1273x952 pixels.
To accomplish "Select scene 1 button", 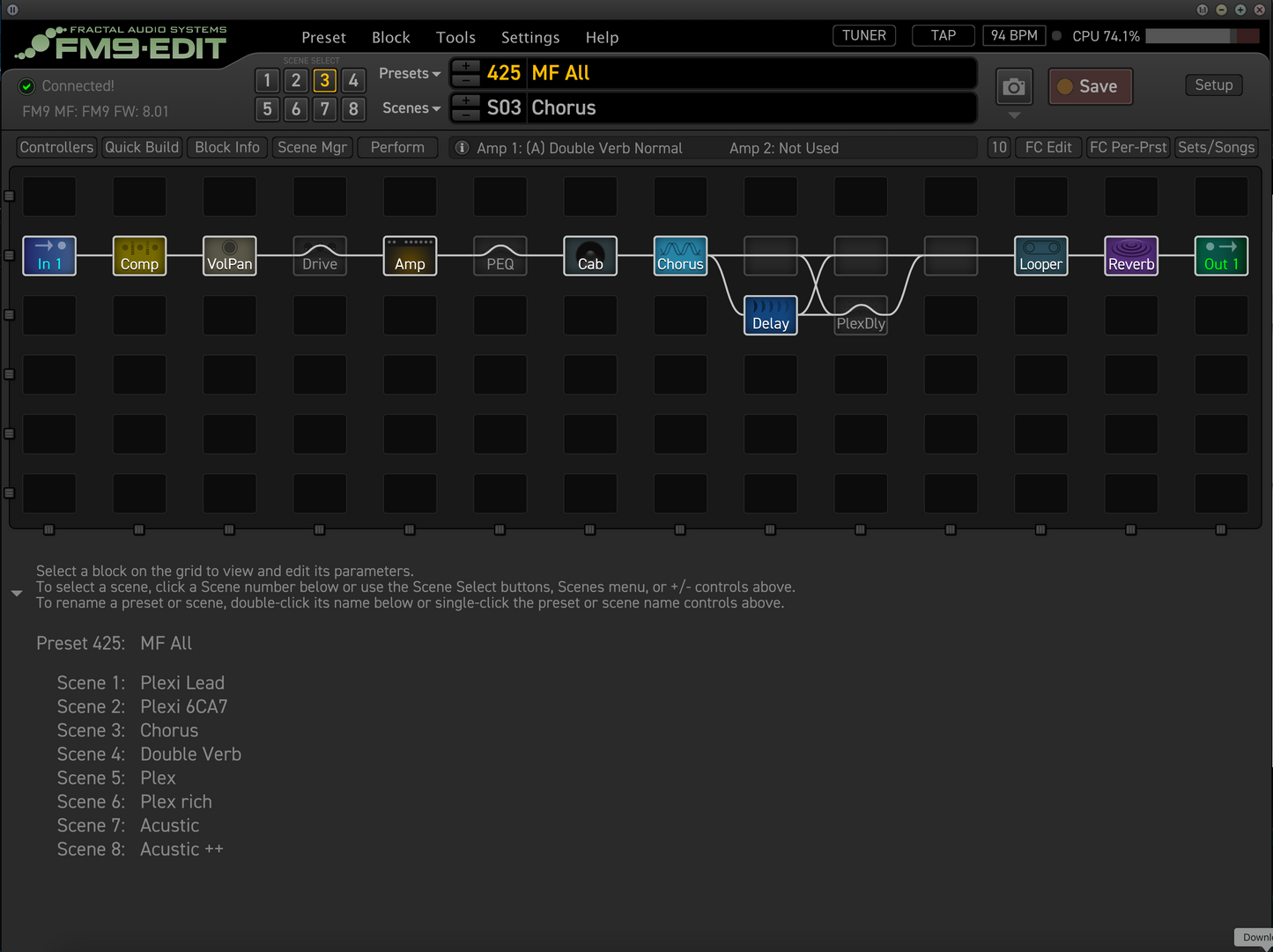I will pos(267,80).
